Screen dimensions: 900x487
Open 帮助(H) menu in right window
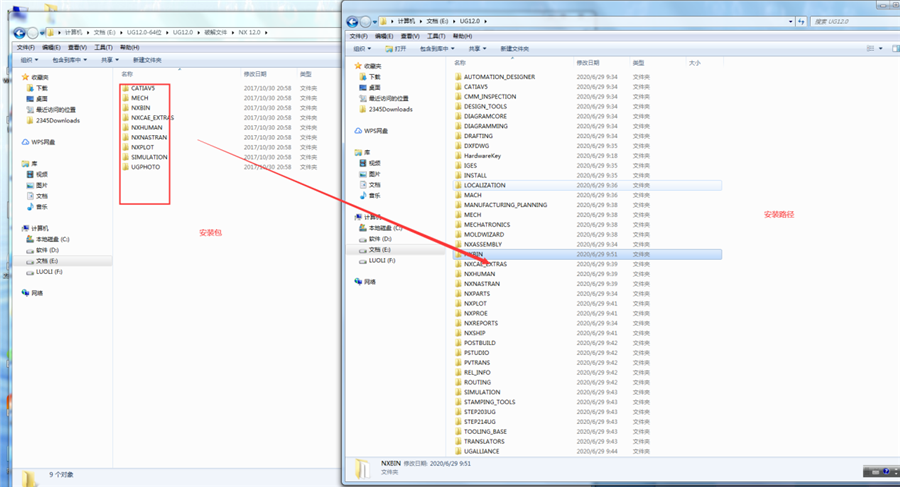pos(462,36)
